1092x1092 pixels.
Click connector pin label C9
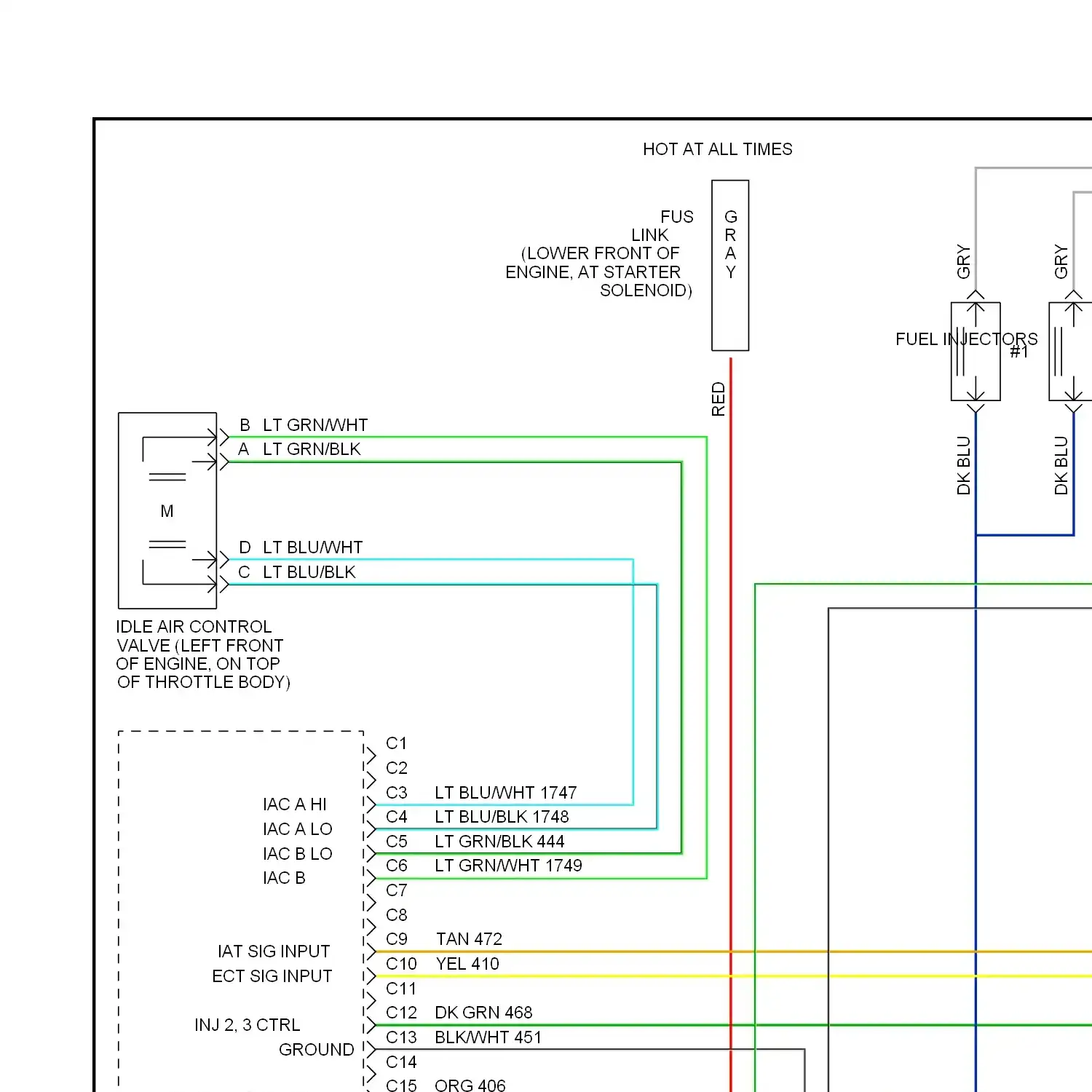tap(397, 939)
